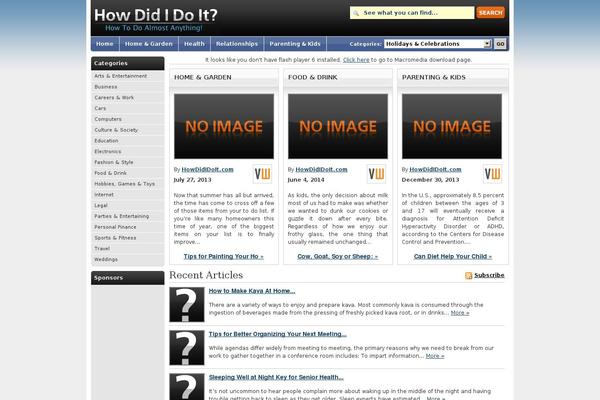Click the VW author logo under Home & Garden
The height and width of the screenshot is (400, 600).
click(262, 174)
